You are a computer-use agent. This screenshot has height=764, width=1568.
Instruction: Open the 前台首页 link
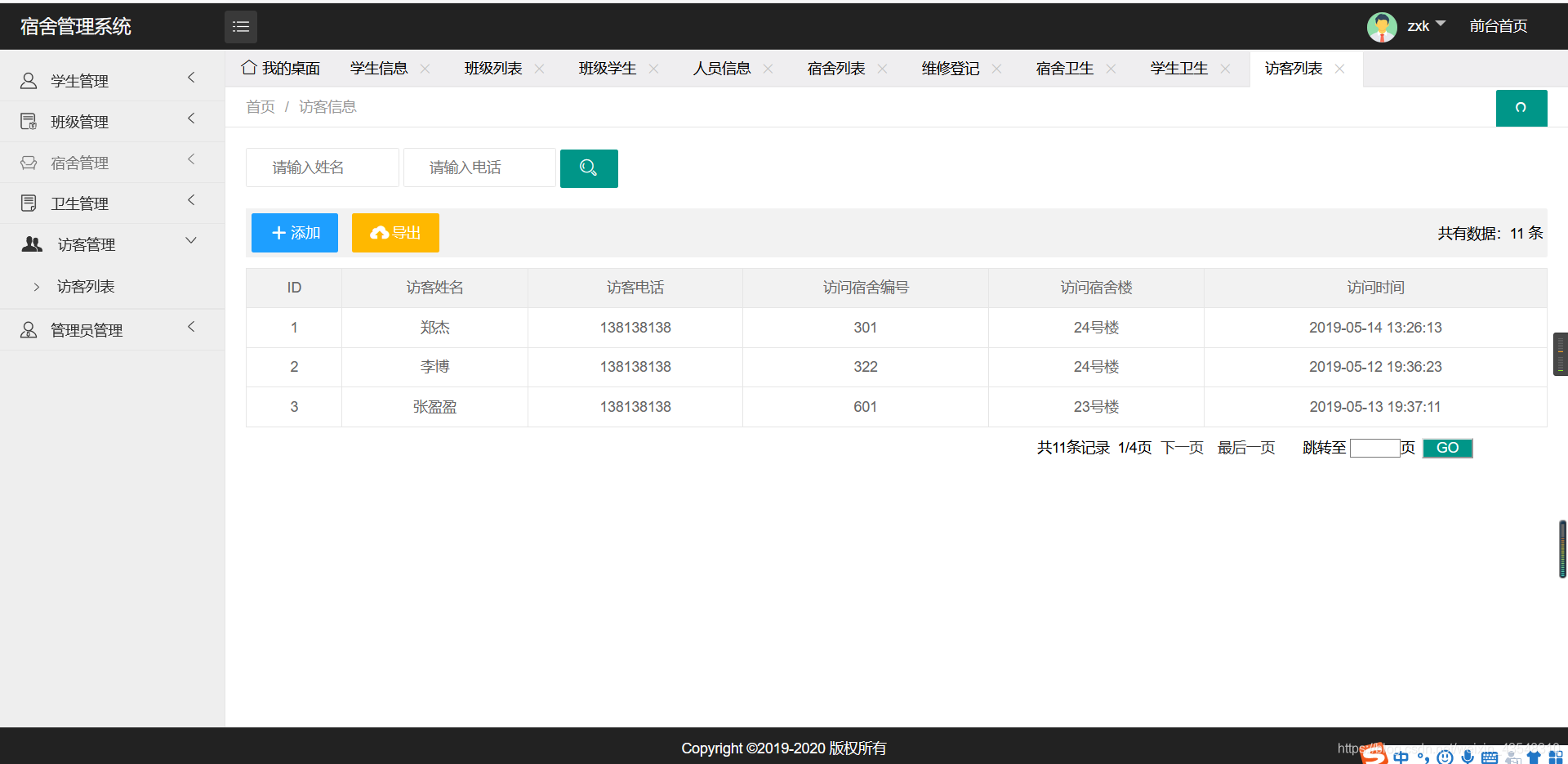click(x=1499, y=26)
